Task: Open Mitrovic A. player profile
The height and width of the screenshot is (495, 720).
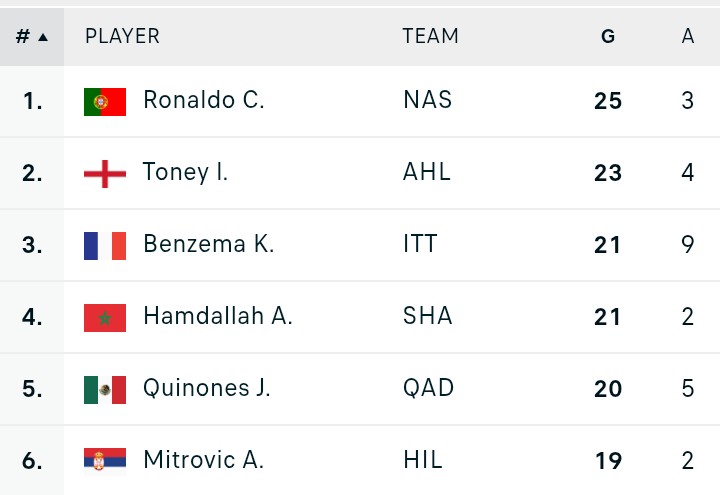Action: [204, 460]
